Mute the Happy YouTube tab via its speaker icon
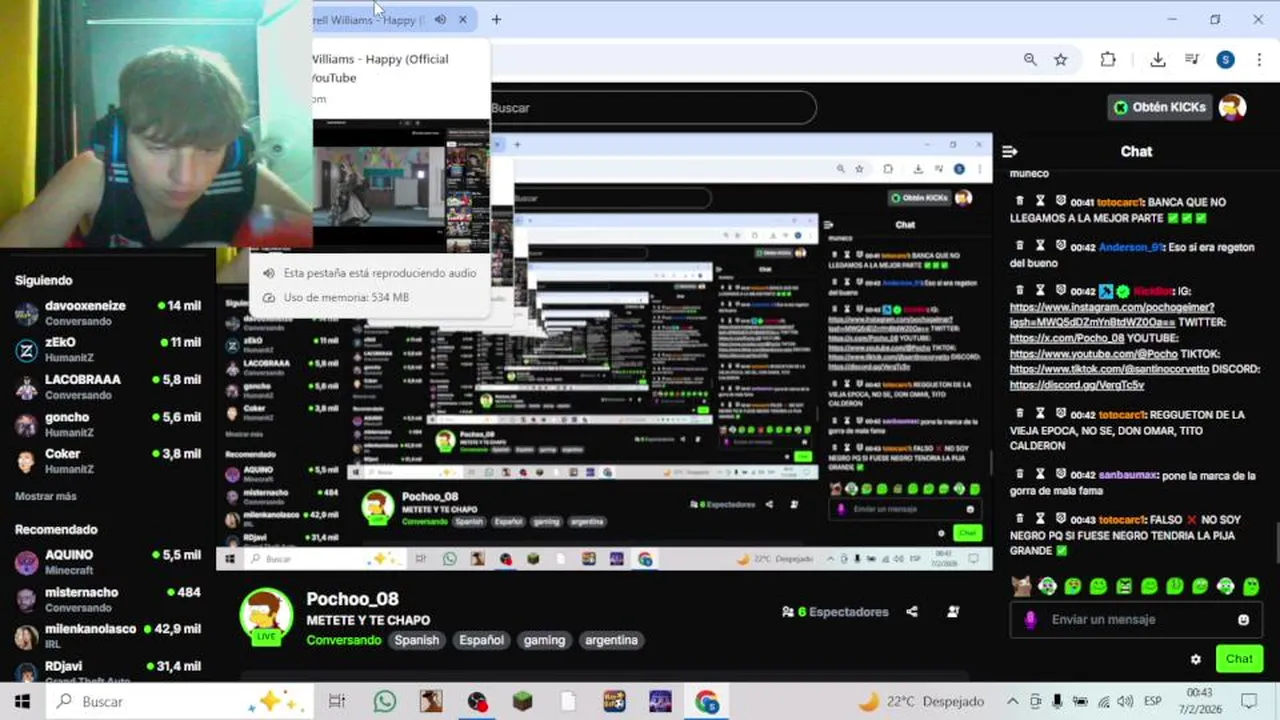Viewport: 1280px width, 720px height. click(440, 19)
